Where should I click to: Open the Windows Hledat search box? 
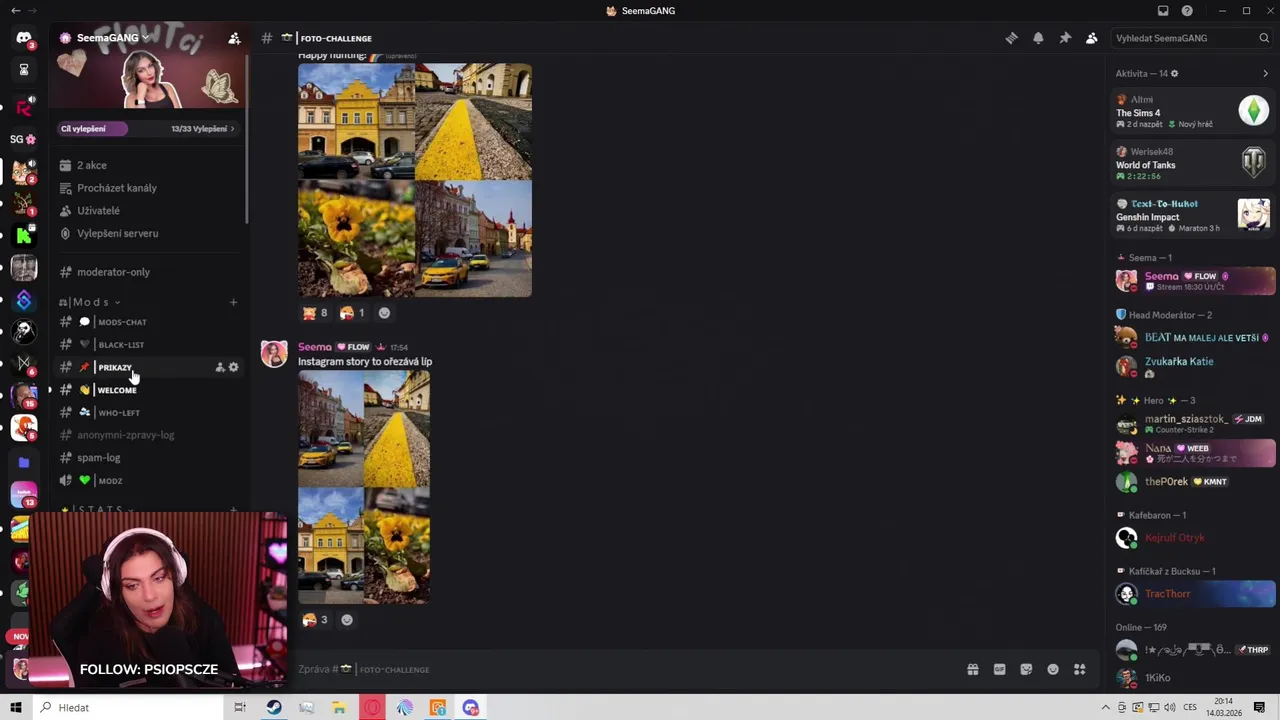tap(128, 707)
